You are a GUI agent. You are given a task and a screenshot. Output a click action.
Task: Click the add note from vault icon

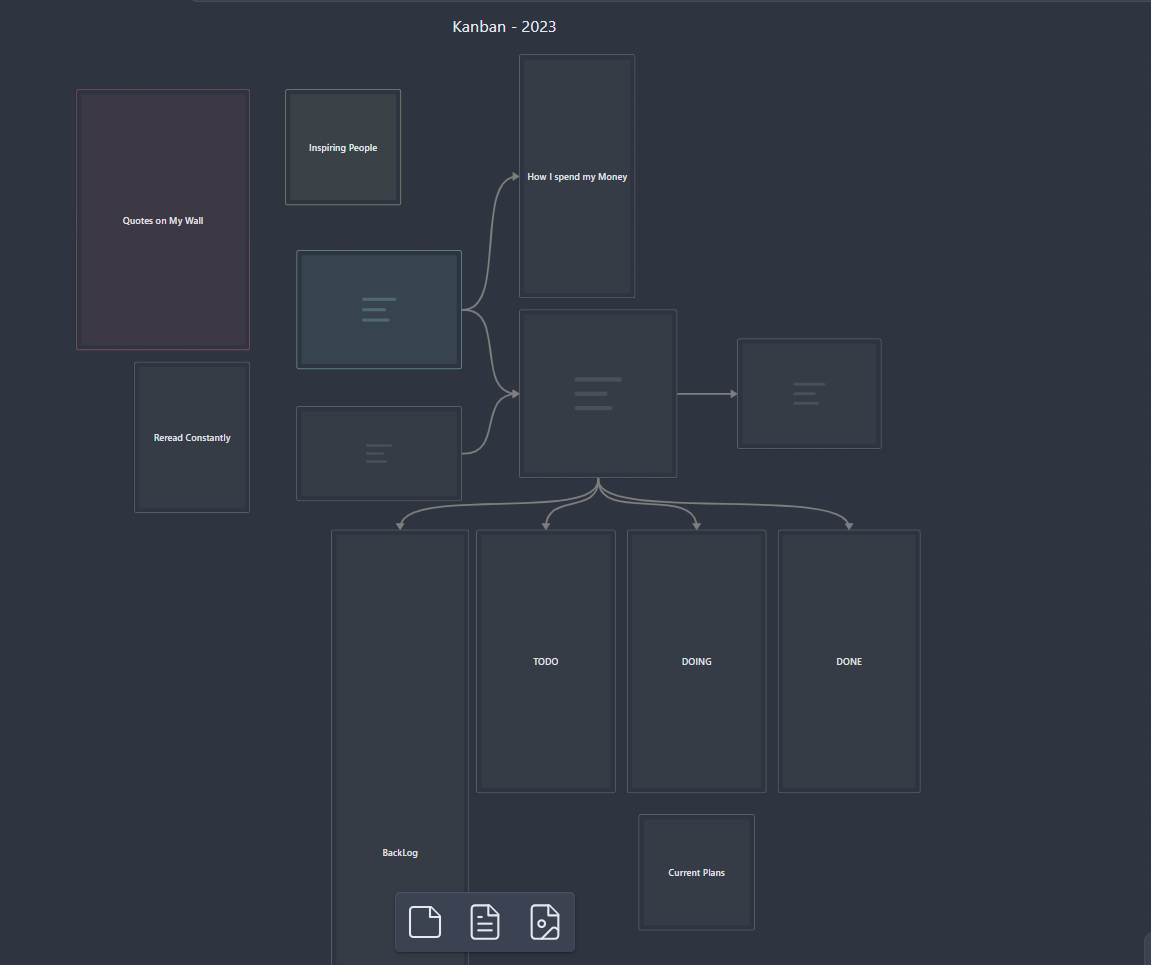point(485,921)
